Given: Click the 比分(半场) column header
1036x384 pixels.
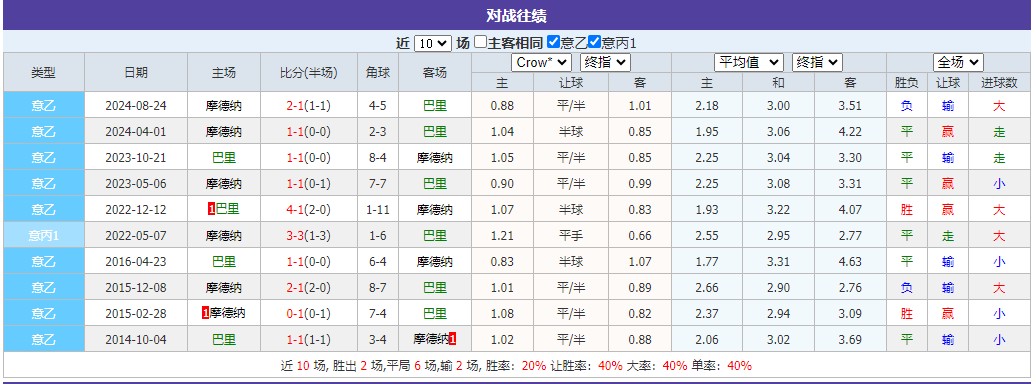Looking at the screenshot, I should click(309, 73).
